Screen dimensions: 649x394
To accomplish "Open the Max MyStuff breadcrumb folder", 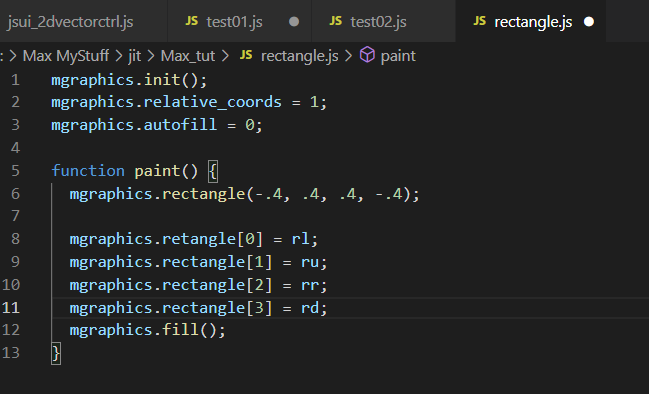I will tap(66, 56).
